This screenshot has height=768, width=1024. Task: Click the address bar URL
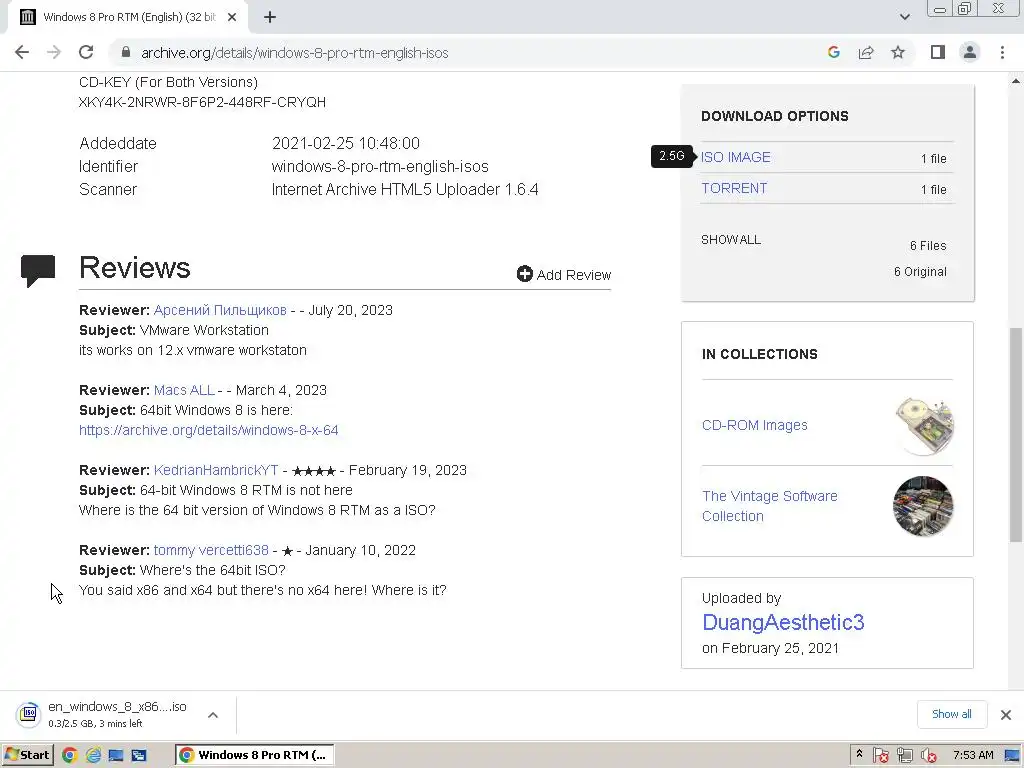(295, 53)
